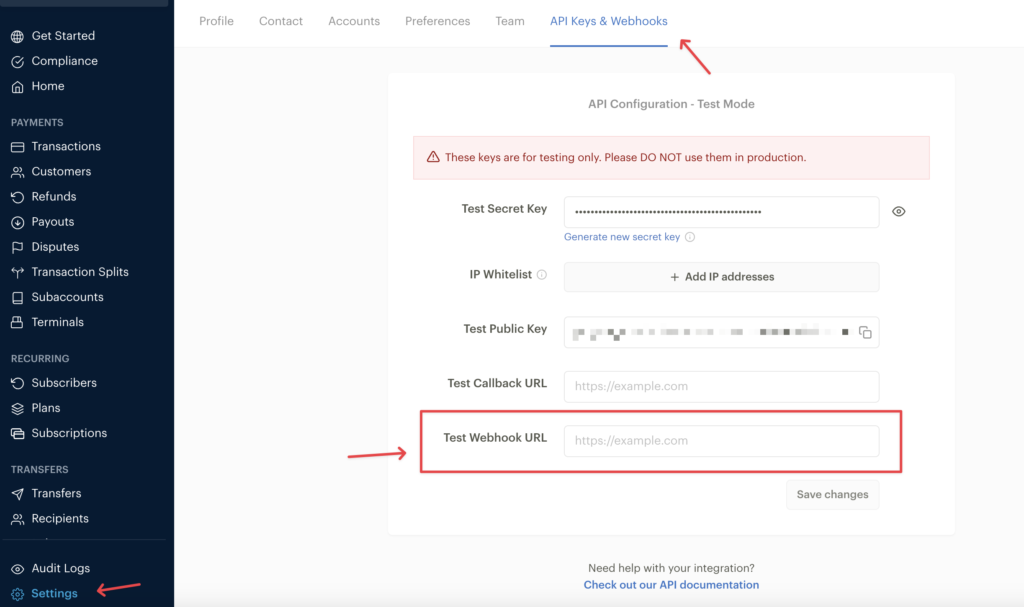Click the Test Webhook URL input field
Image resolution: width=1024 pixels, height=607 pixels.
721,440
